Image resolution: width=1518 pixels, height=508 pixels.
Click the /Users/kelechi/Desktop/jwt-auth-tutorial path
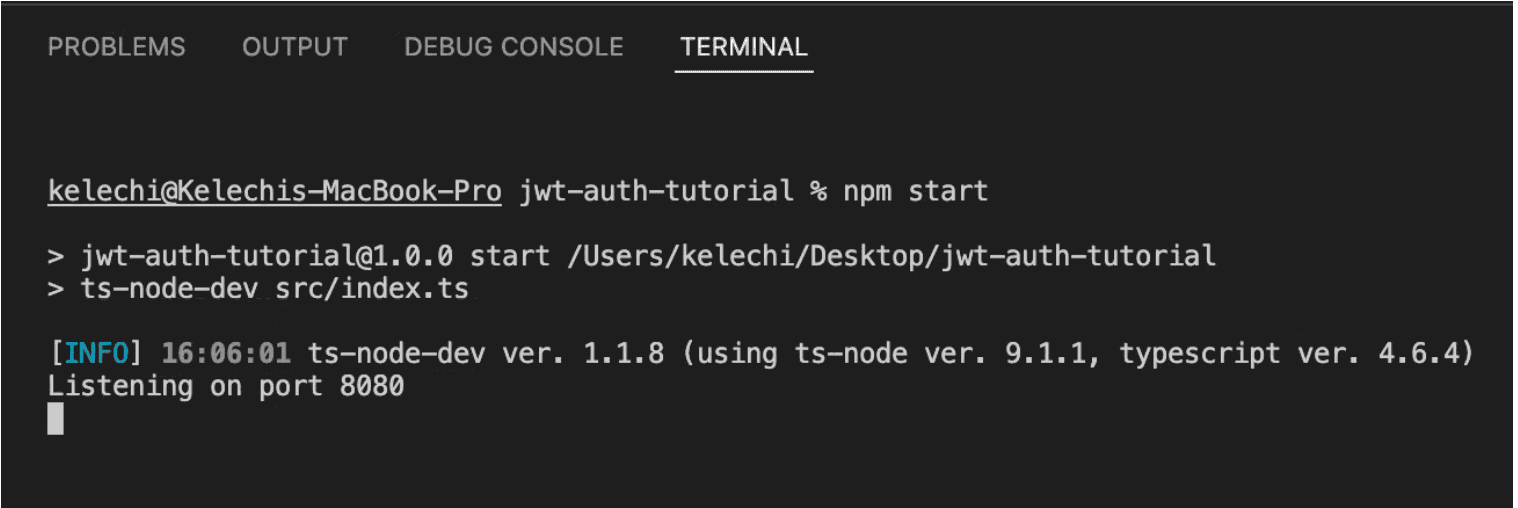pyautogui.click(x=891, y=256)
